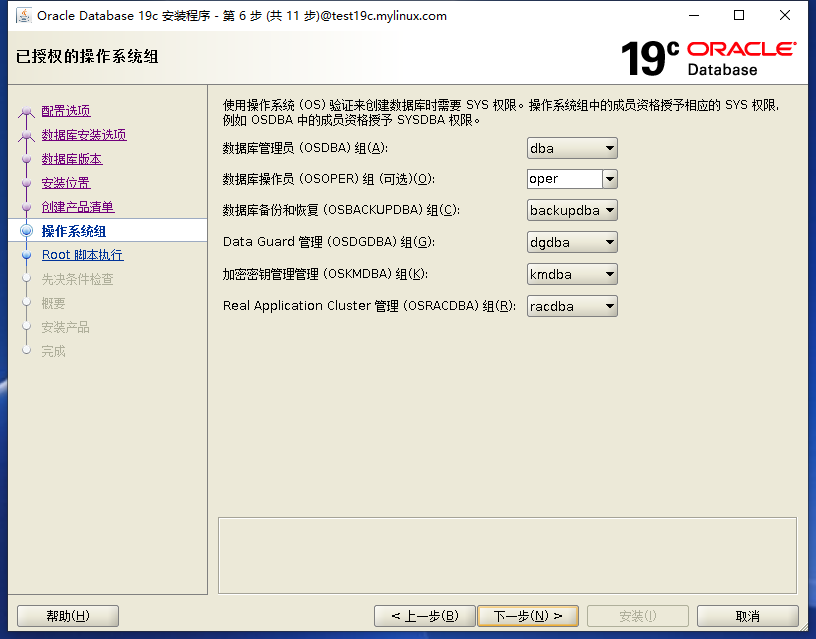Open the 数据库安装选项 step link
816x639 pixels.
[84, 135]
